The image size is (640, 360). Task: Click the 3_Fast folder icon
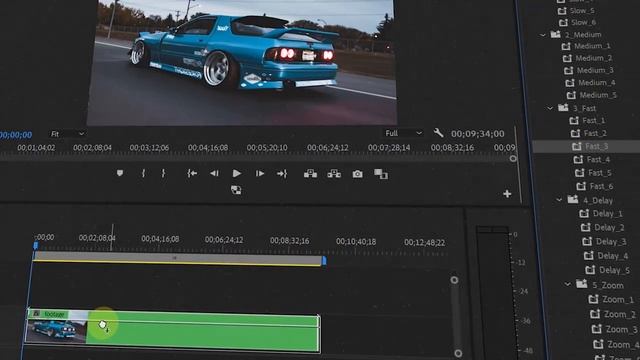click(563, 108)
